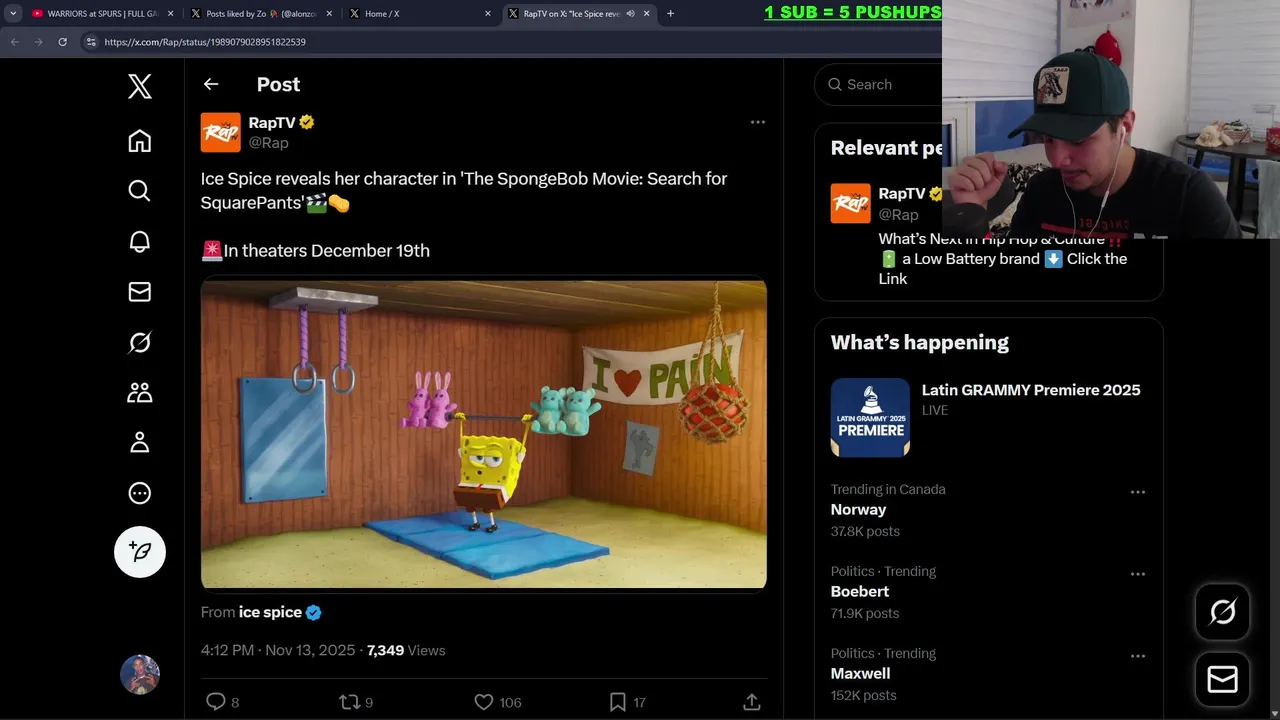Image resolution: width=1280 pixels, height=720 pixels.
Task: Open browser tab search dropdown
Action: pos(13,14)
